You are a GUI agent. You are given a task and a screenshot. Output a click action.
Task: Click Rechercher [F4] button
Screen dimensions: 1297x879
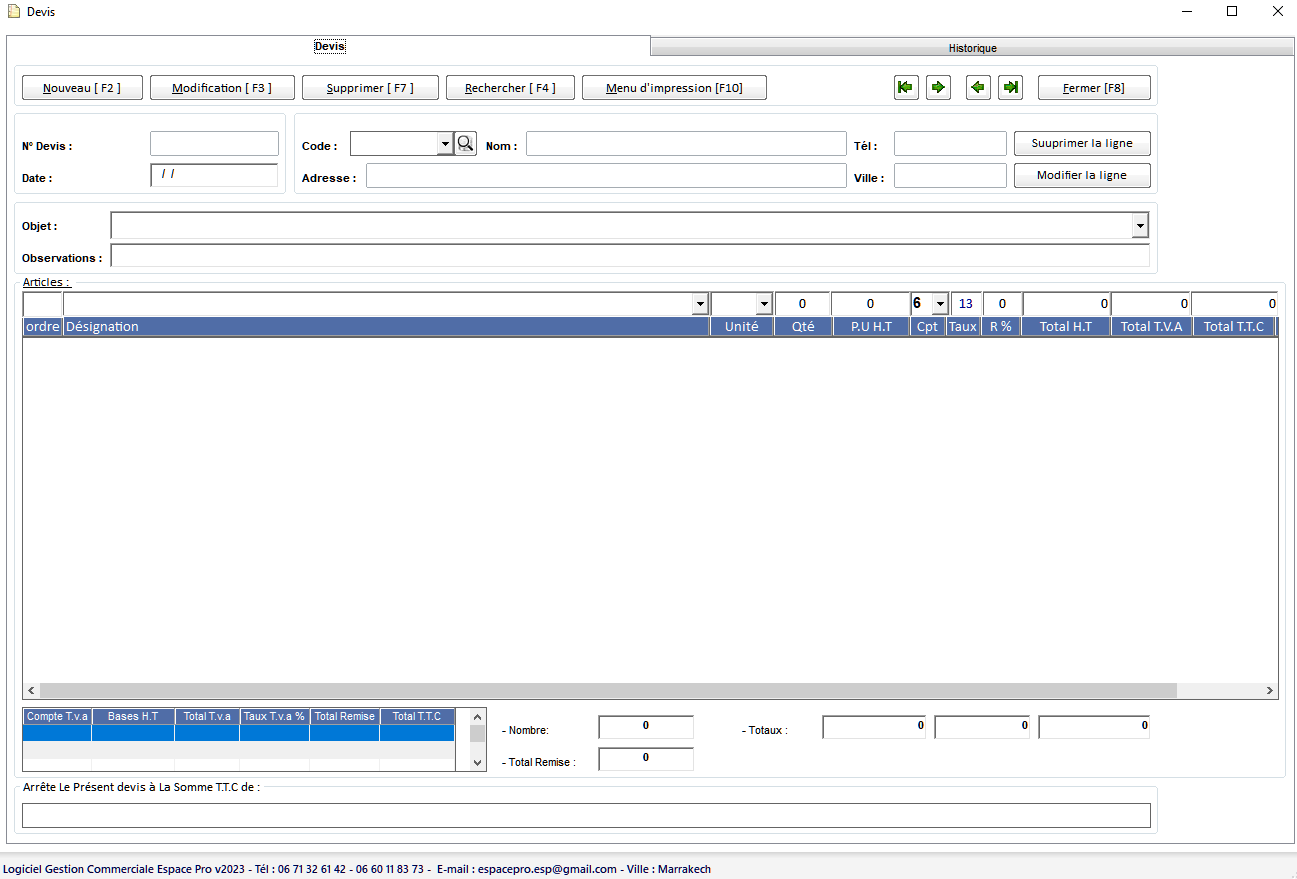coord(510,88)
